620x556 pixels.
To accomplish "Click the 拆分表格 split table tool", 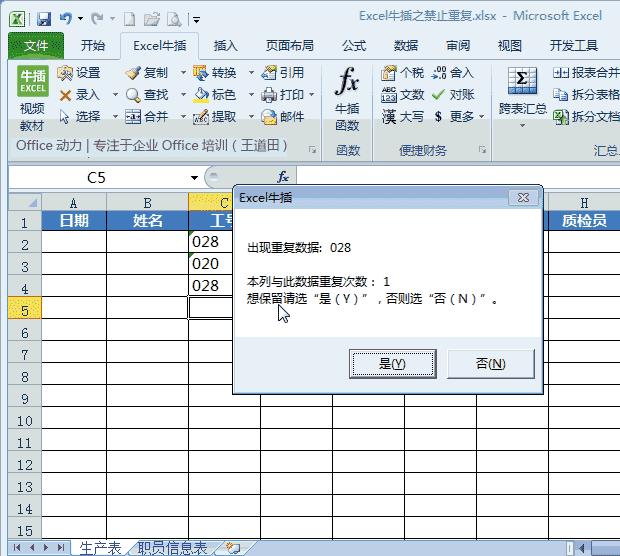I will click(x=586, y=95).
